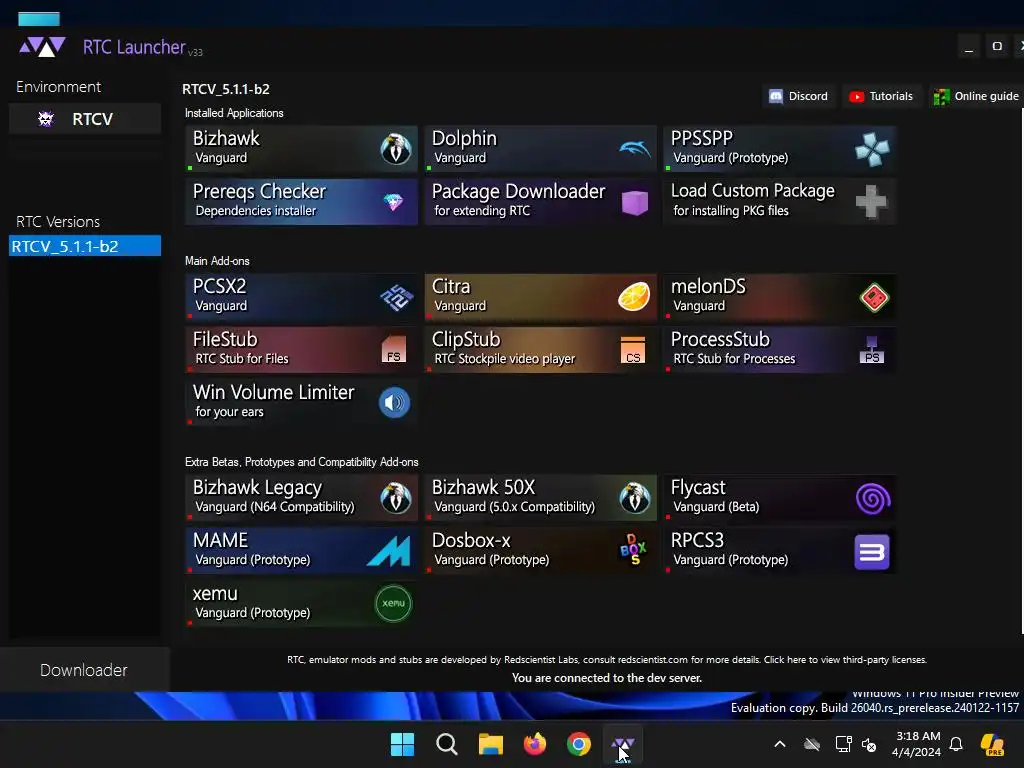Show hidden system tray icons chevron
The height and width of the screenshot is (768, 1024).
(780, 744)
